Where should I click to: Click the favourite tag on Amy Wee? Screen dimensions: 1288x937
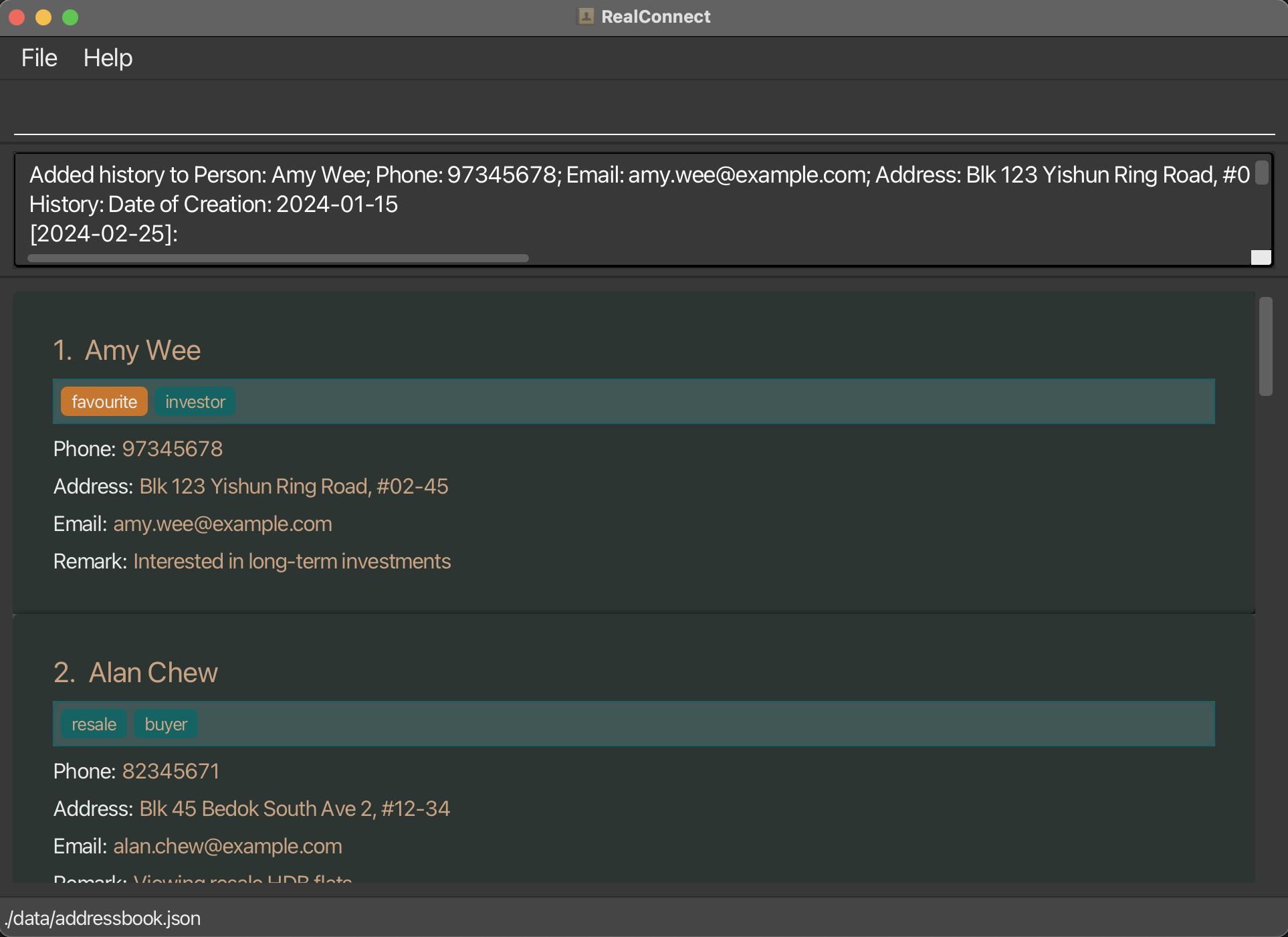click(104, 402)
